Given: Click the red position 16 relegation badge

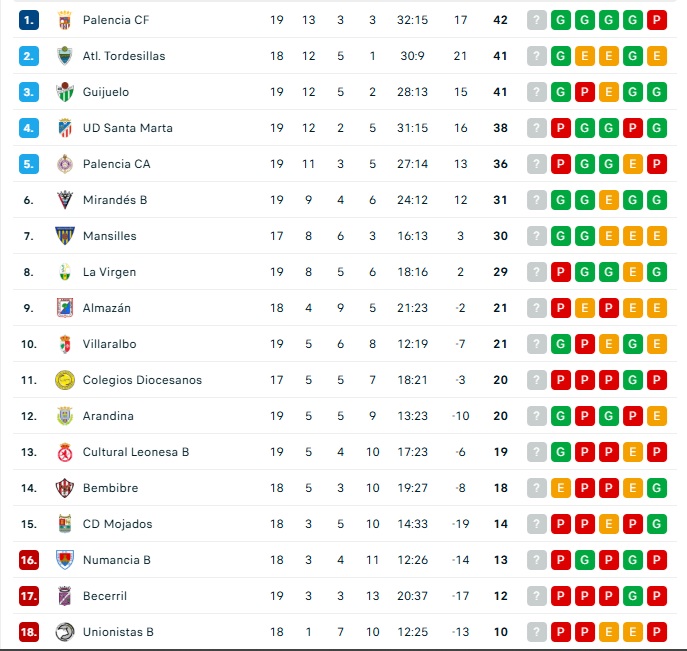Looking at the screenshot, I should click(x=29, y=560).
